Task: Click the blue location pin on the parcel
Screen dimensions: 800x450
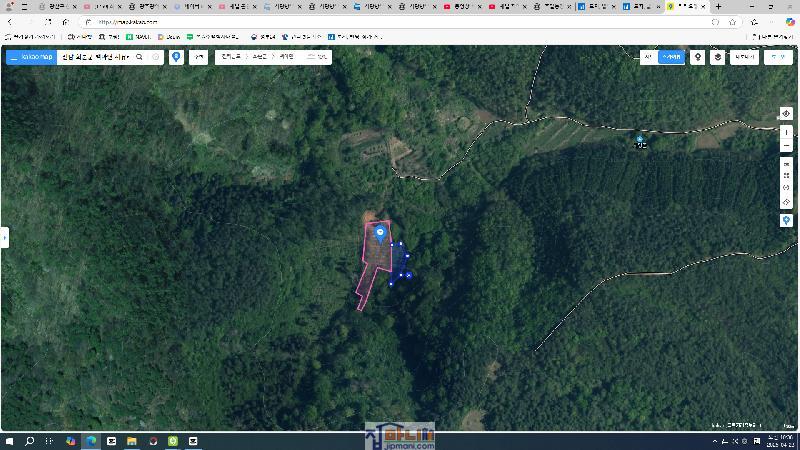Action: click(380, 234)
